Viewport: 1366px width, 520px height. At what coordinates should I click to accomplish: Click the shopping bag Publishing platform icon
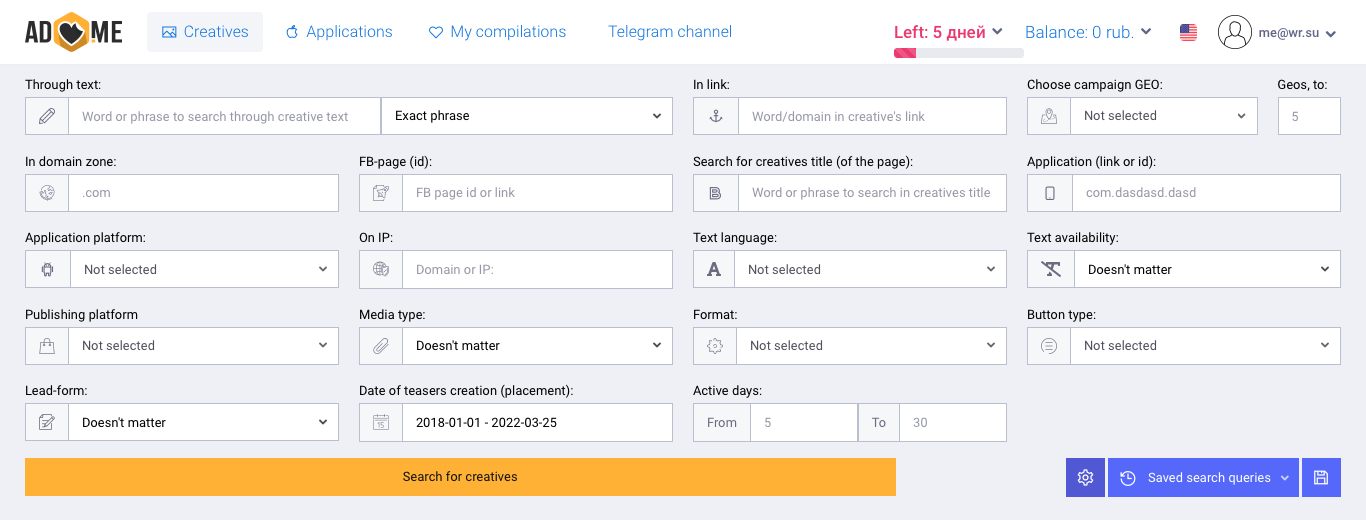(x=47, y=346)
